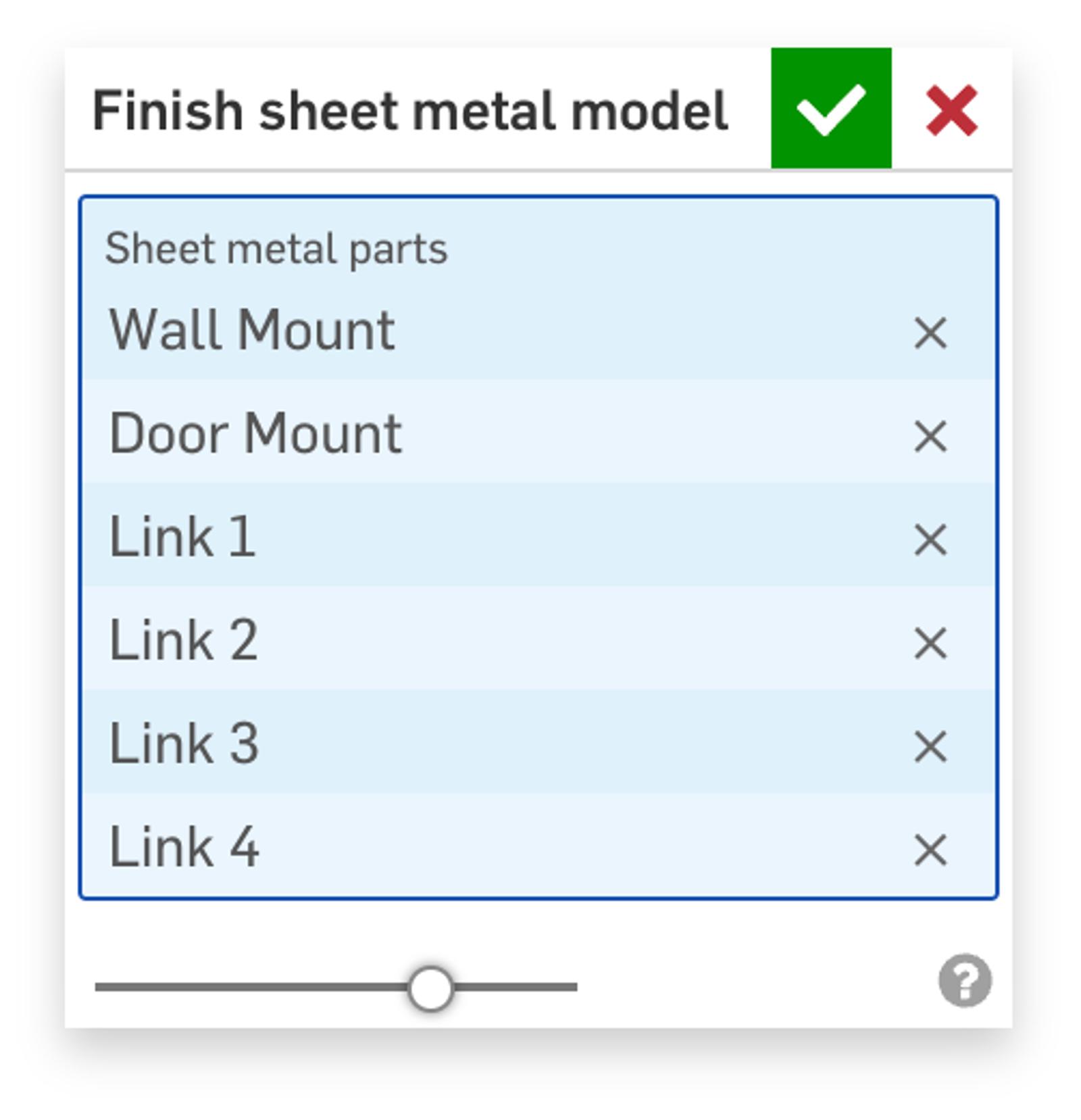The height and width of the screenshot is (1120, 1081).
Task: Click the Link 1 part name
Action: click(x=182, y=537)
